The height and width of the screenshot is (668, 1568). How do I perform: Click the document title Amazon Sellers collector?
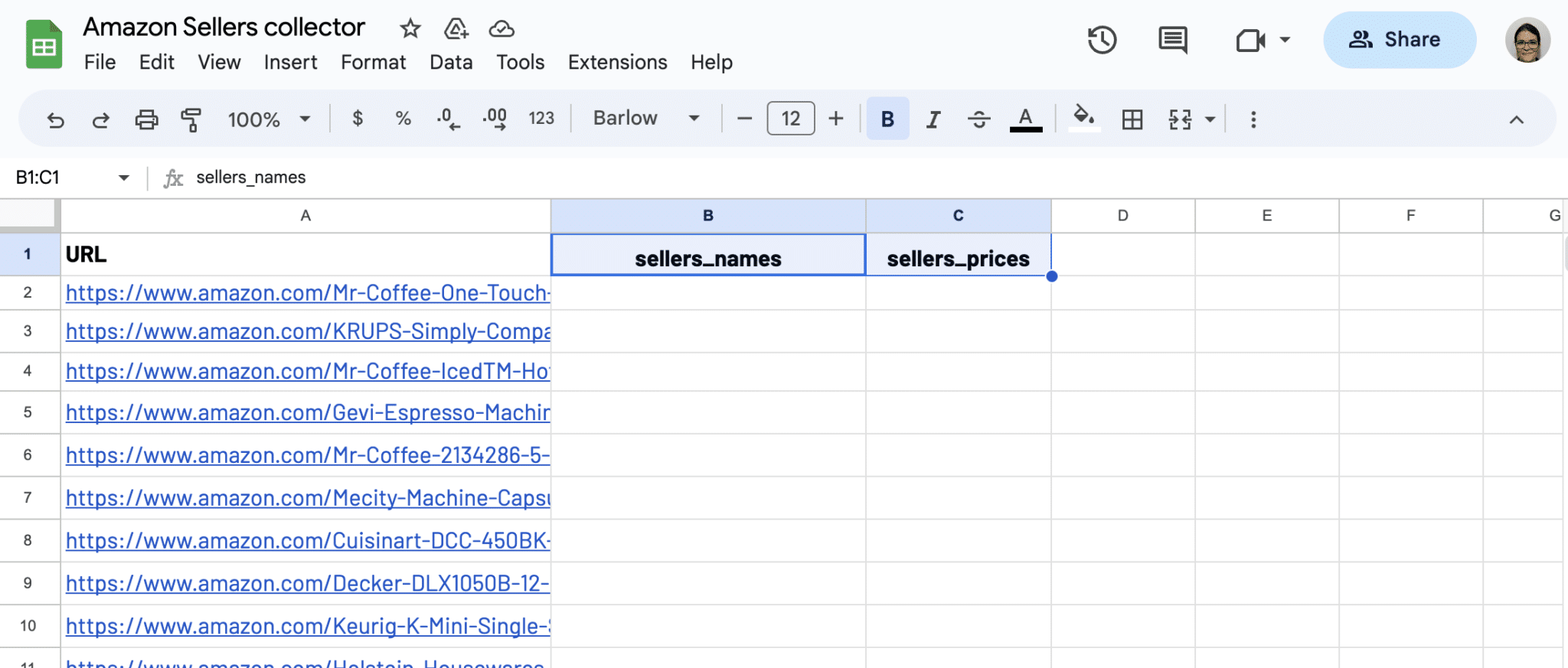tap(224, 27)
